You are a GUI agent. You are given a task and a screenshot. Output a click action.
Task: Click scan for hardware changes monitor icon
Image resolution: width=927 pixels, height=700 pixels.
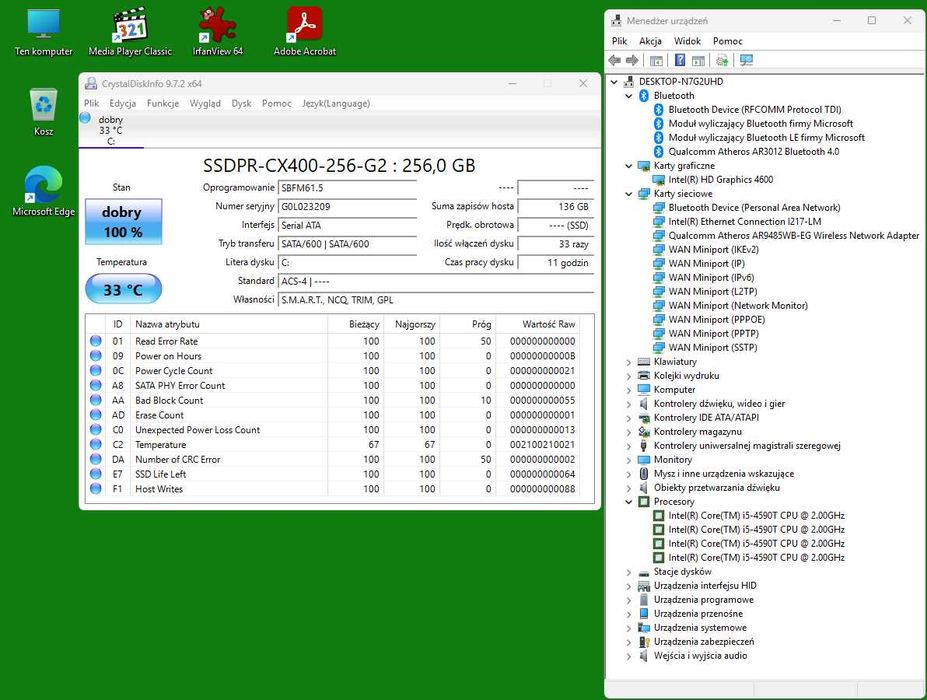(x=746, y=60)
